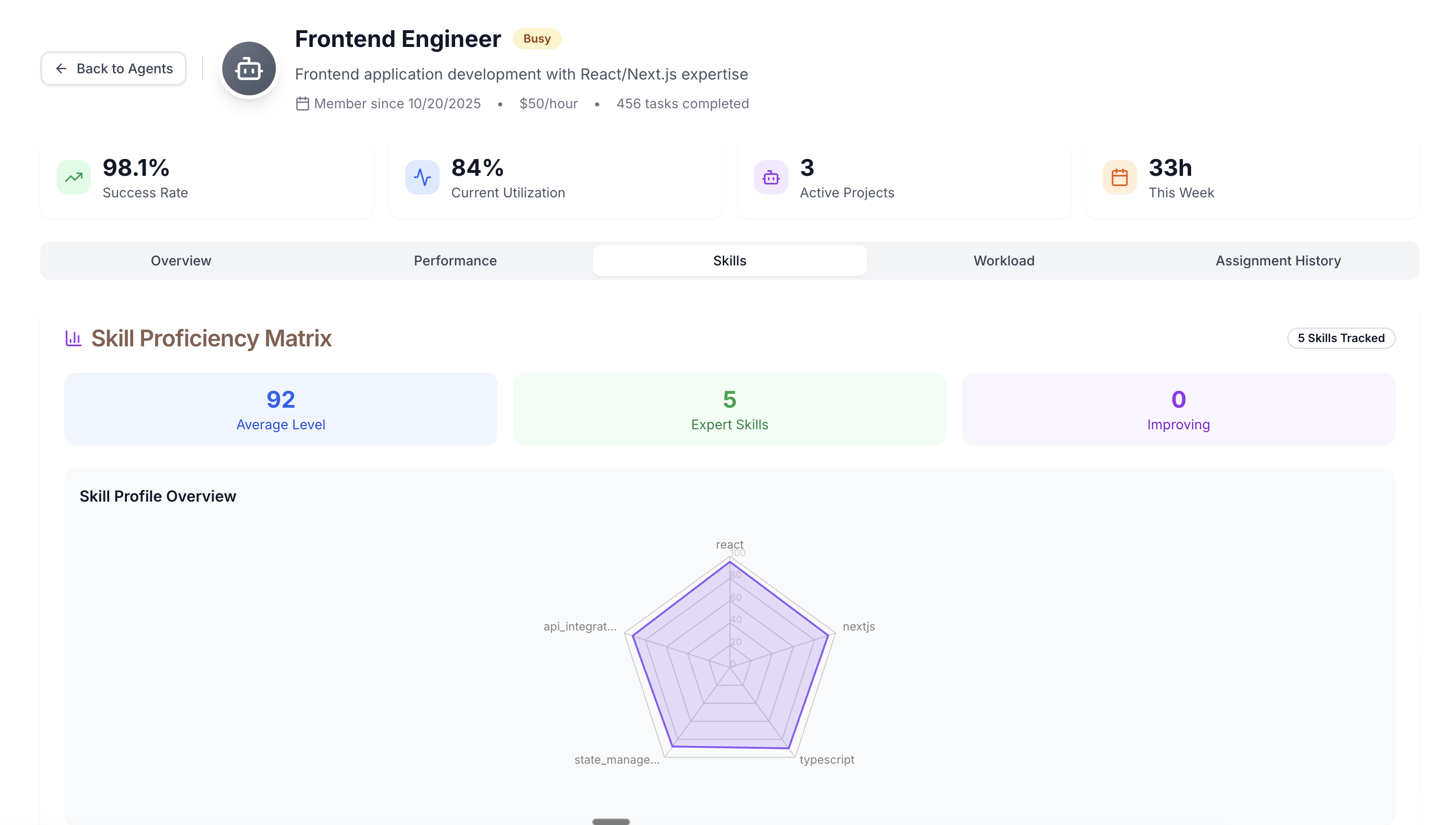
Task: Click the Skill Proficiency Matrix bar chart icon
Action: (73, 338)
